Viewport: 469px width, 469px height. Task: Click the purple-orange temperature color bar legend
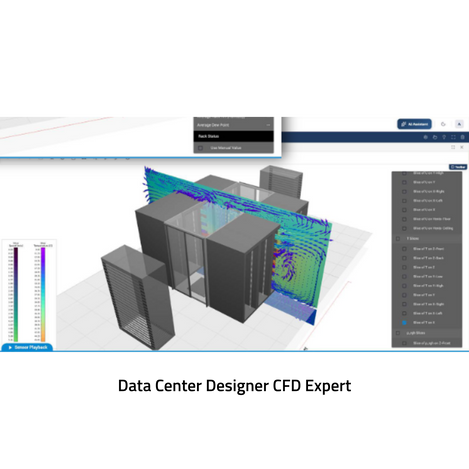(43, 294)
